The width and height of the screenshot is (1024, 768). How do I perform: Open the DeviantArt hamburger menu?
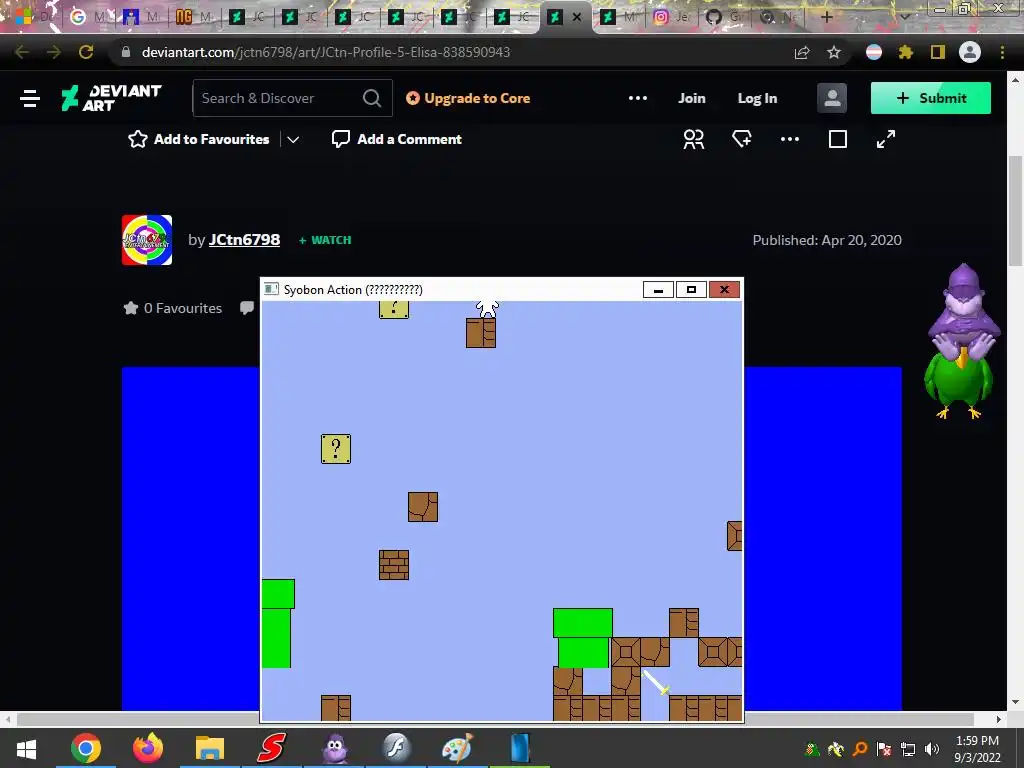[29, 99]
